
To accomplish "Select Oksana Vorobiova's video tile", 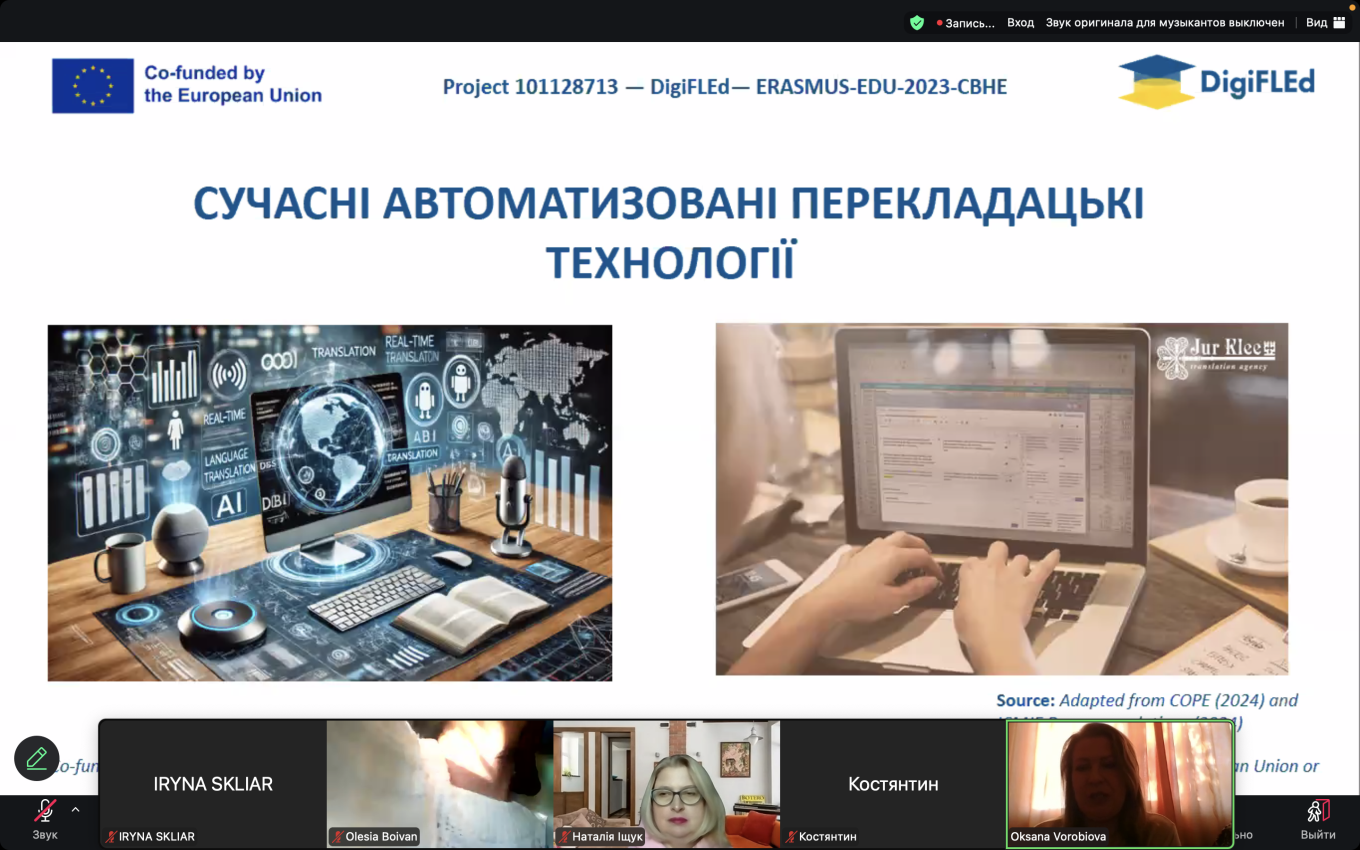I will pos(1119,780).
